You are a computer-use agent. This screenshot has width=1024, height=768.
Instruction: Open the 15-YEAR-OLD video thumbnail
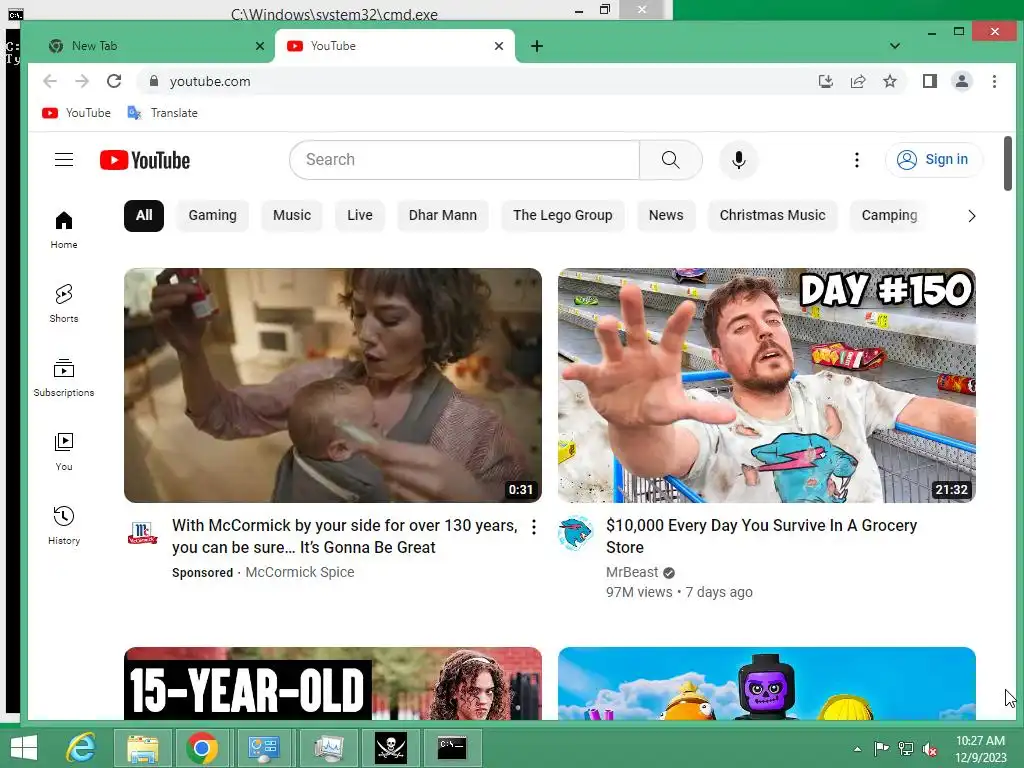click(333, 683)
